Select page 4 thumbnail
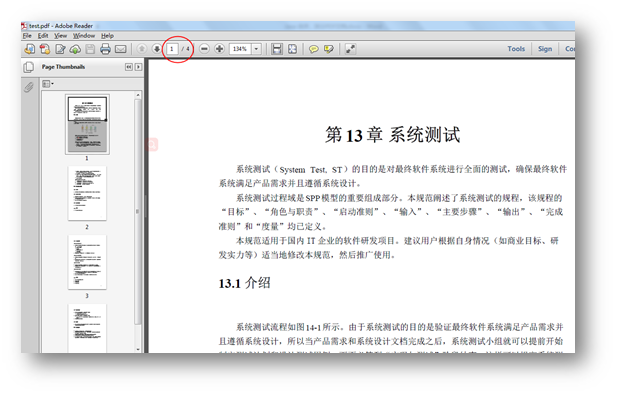Screen dimensions: 617x395 pos(87,328)
